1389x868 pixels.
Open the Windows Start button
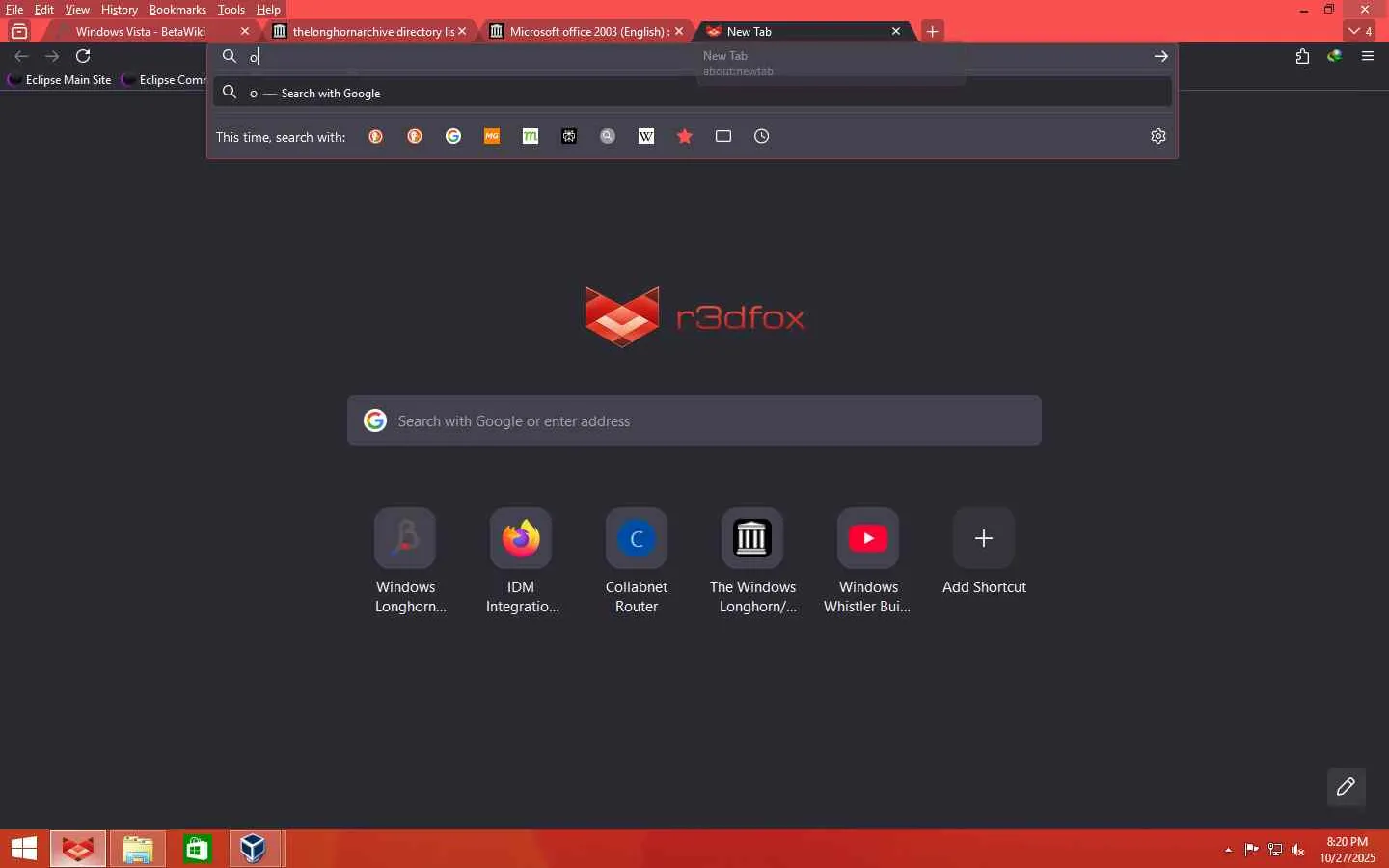point(24,849)
